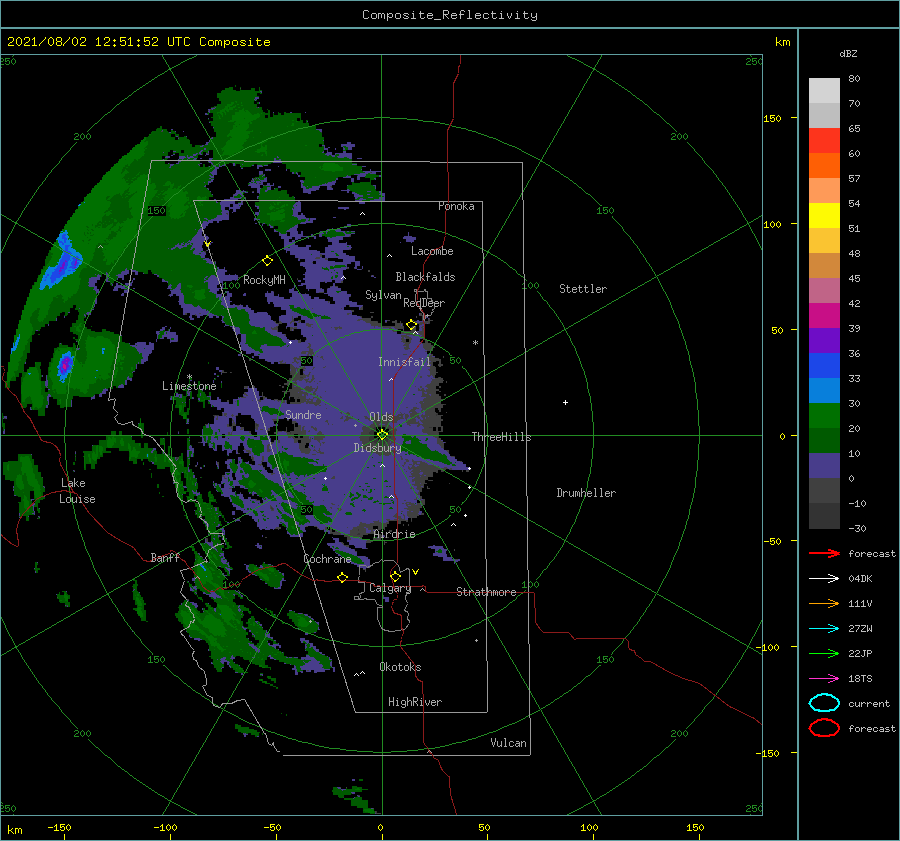Click the yellow diamond marker above Calgary
Screen dimensions: 900x841
[395, 576]
